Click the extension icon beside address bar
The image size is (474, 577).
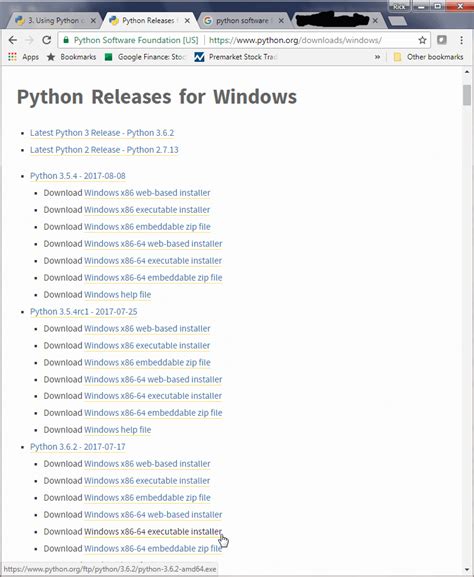tap(442, 40)
